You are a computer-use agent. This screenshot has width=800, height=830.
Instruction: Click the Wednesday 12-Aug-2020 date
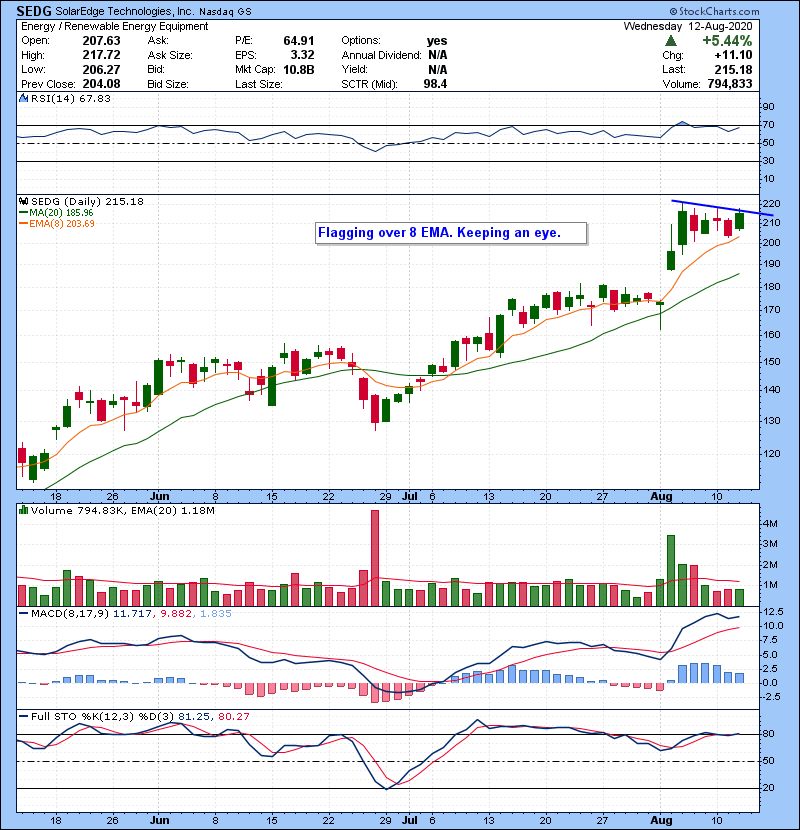(688, 26)
